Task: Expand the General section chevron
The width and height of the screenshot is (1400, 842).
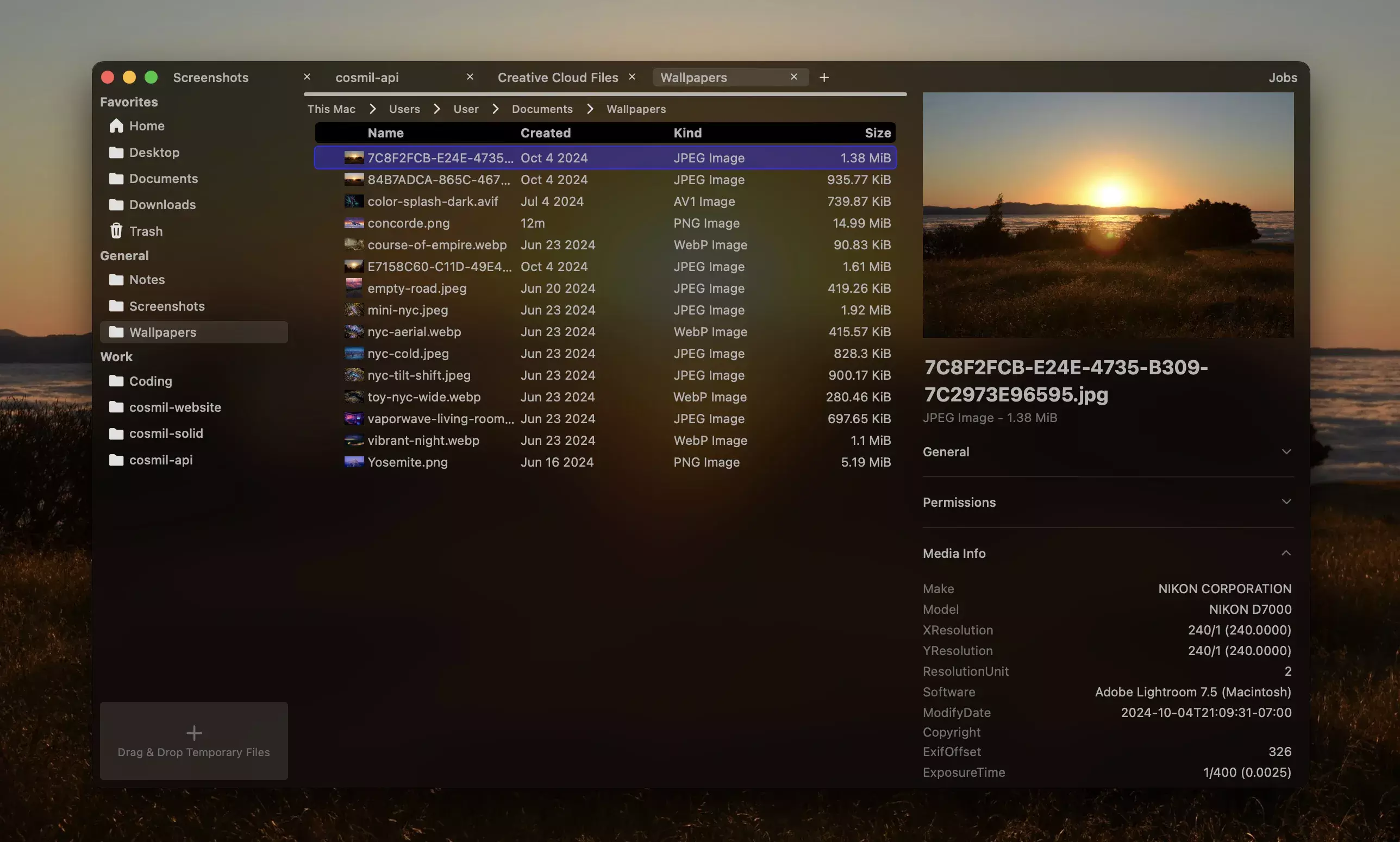Action: [1286, 452]
